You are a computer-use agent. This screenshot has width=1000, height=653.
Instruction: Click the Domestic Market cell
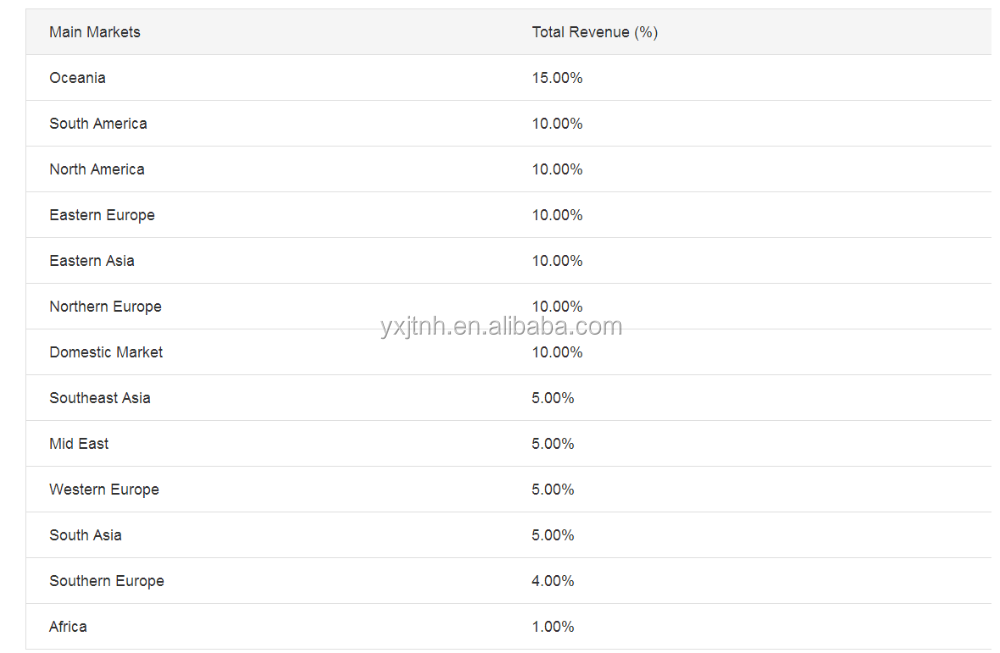point(106,352)
